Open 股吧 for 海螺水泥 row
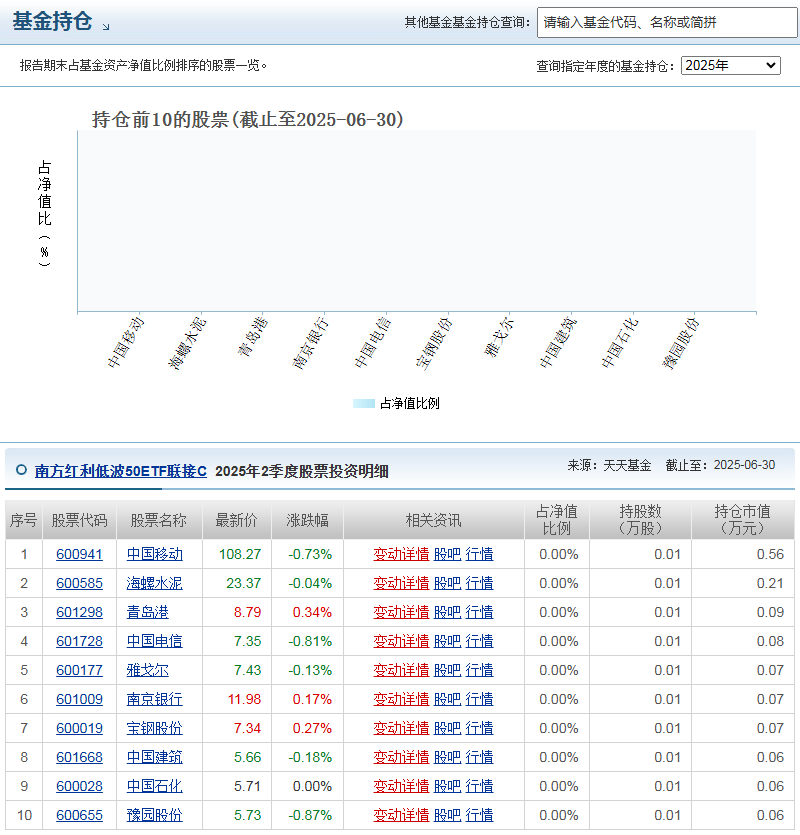800x835 pixels. tap(447, 583)
